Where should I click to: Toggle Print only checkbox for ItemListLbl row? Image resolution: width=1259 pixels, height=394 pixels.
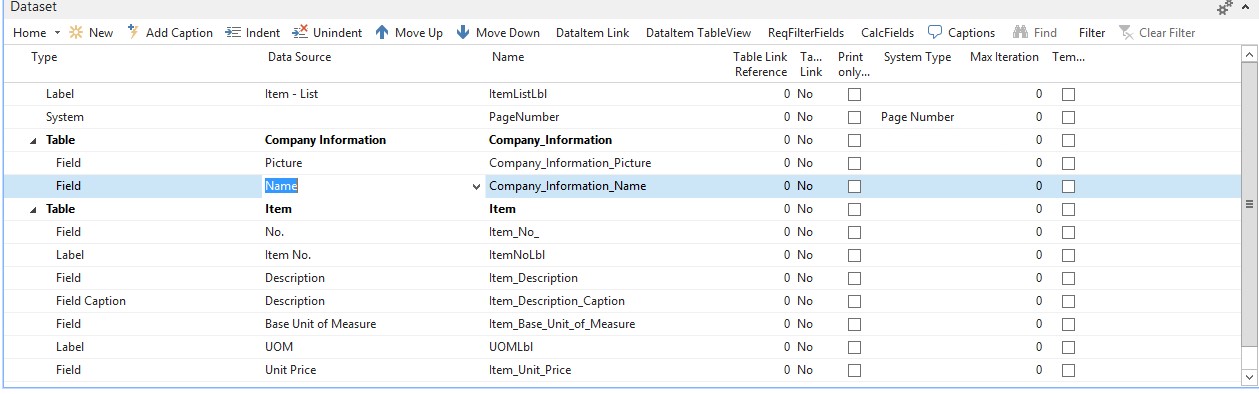tap(854, 94)
